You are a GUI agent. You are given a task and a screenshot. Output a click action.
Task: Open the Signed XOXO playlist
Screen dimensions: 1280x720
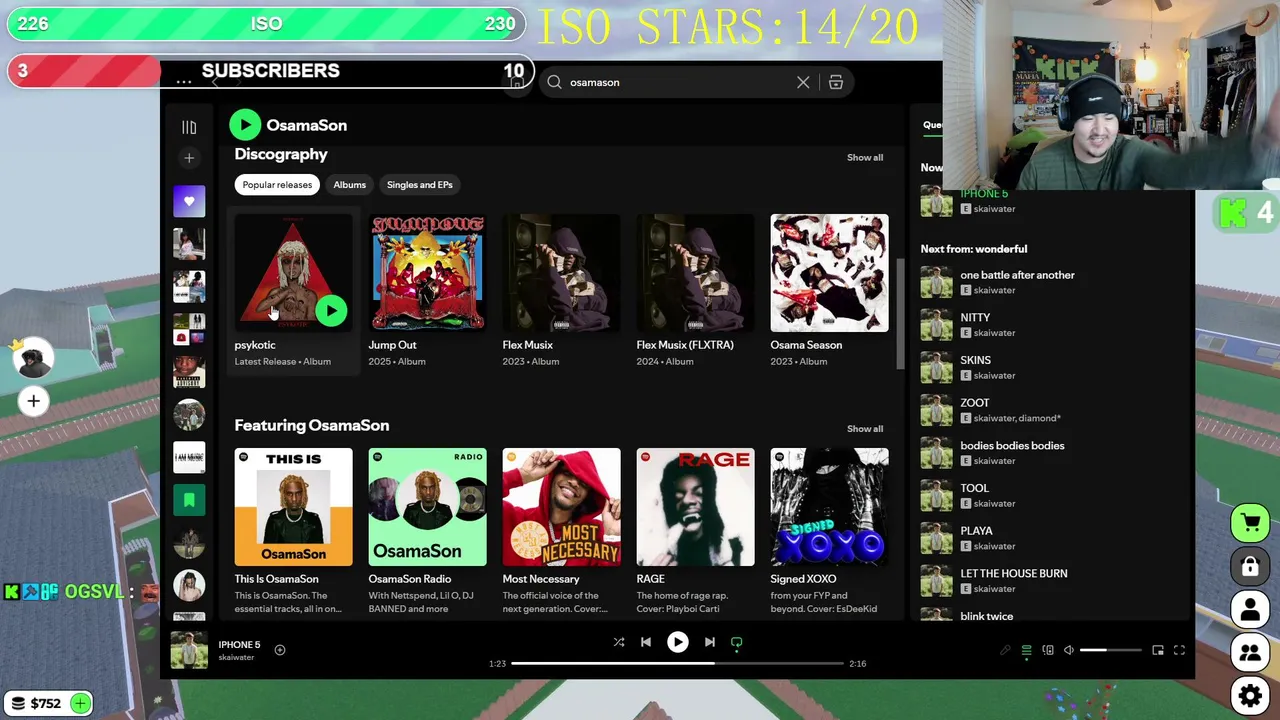(829, 507)
